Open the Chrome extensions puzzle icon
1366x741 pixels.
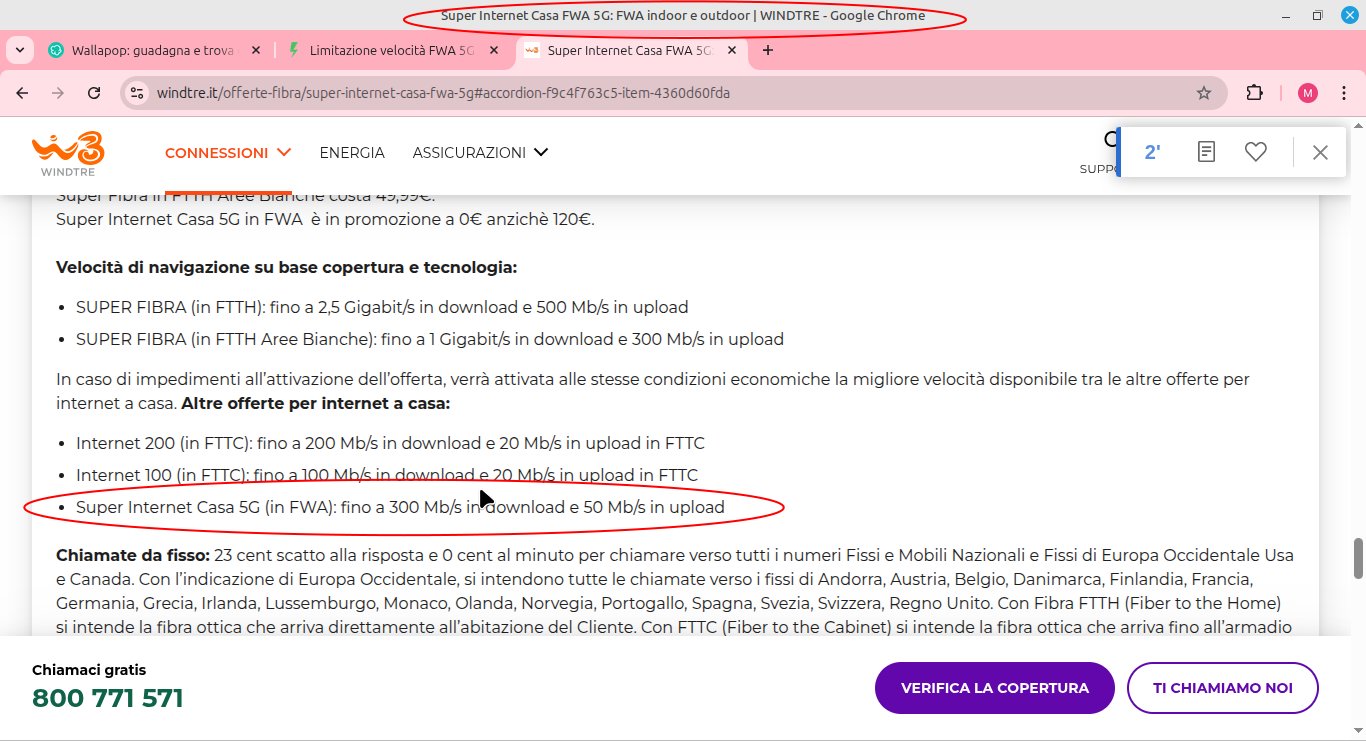tap(1254, 93)
